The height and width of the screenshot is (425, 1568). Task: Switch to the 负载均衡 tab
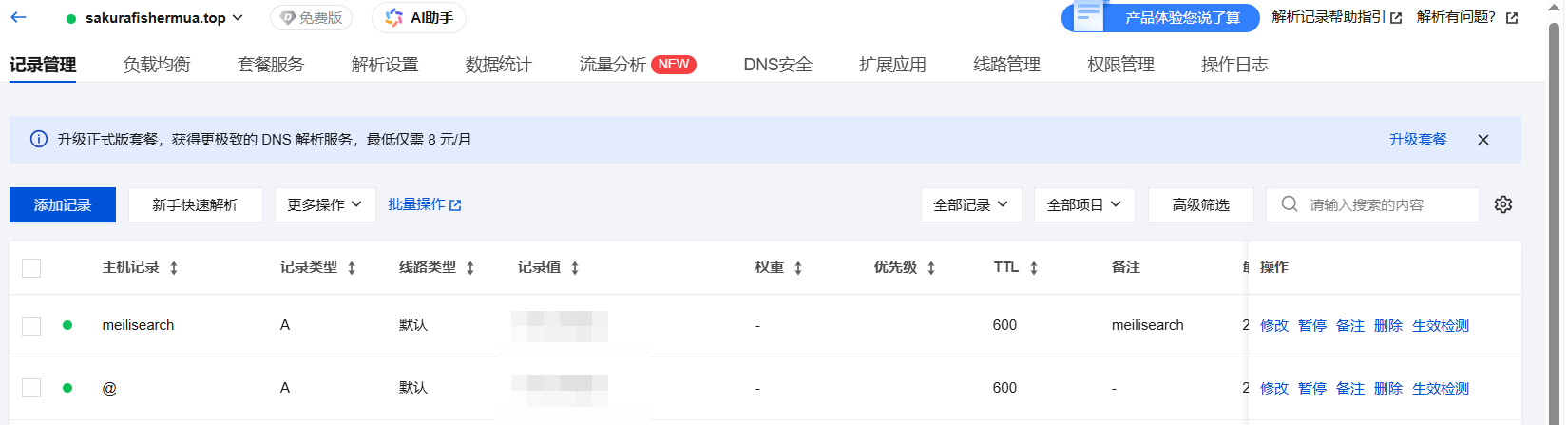pos(157,65)
